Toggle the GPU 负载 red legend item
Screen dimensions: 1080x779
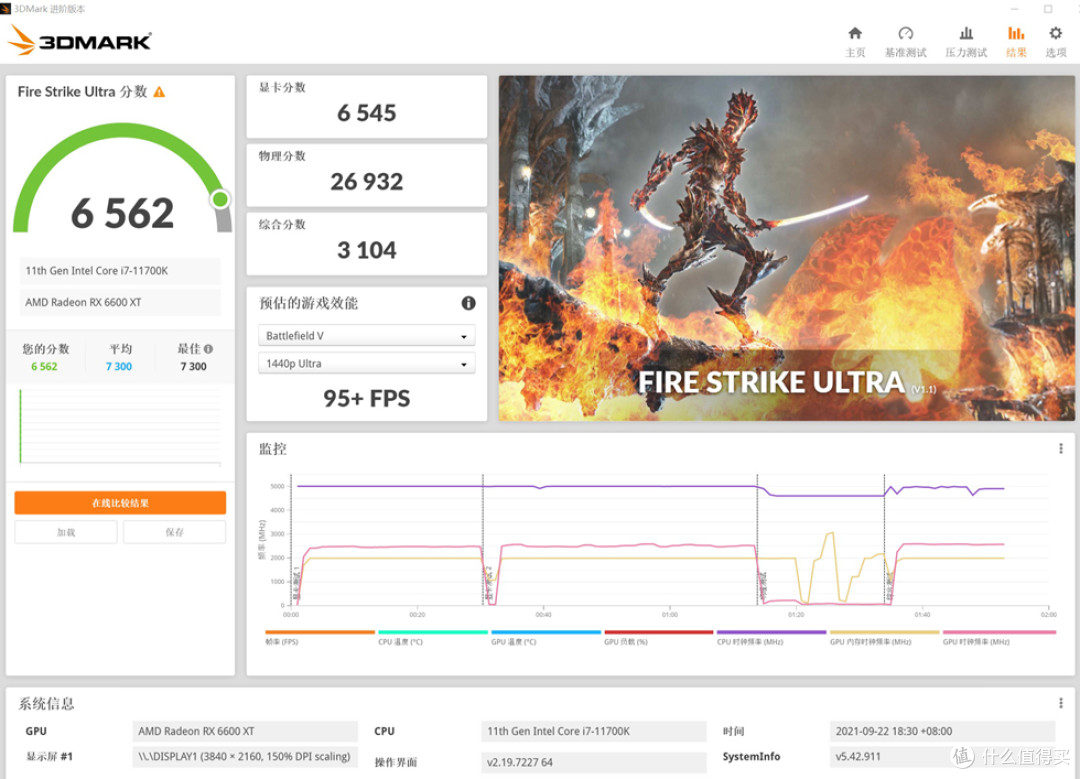pyautogui.click(x=658, y=638)
